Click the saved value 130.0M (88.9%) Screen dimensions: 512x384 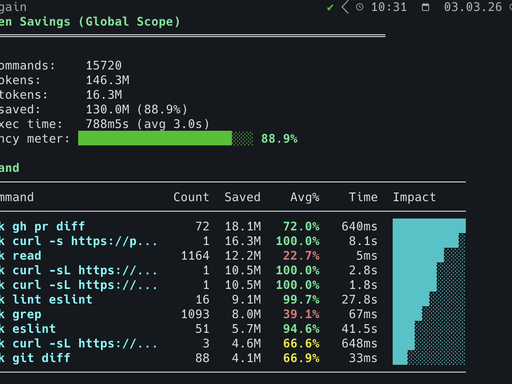click(x=137, y=109)
